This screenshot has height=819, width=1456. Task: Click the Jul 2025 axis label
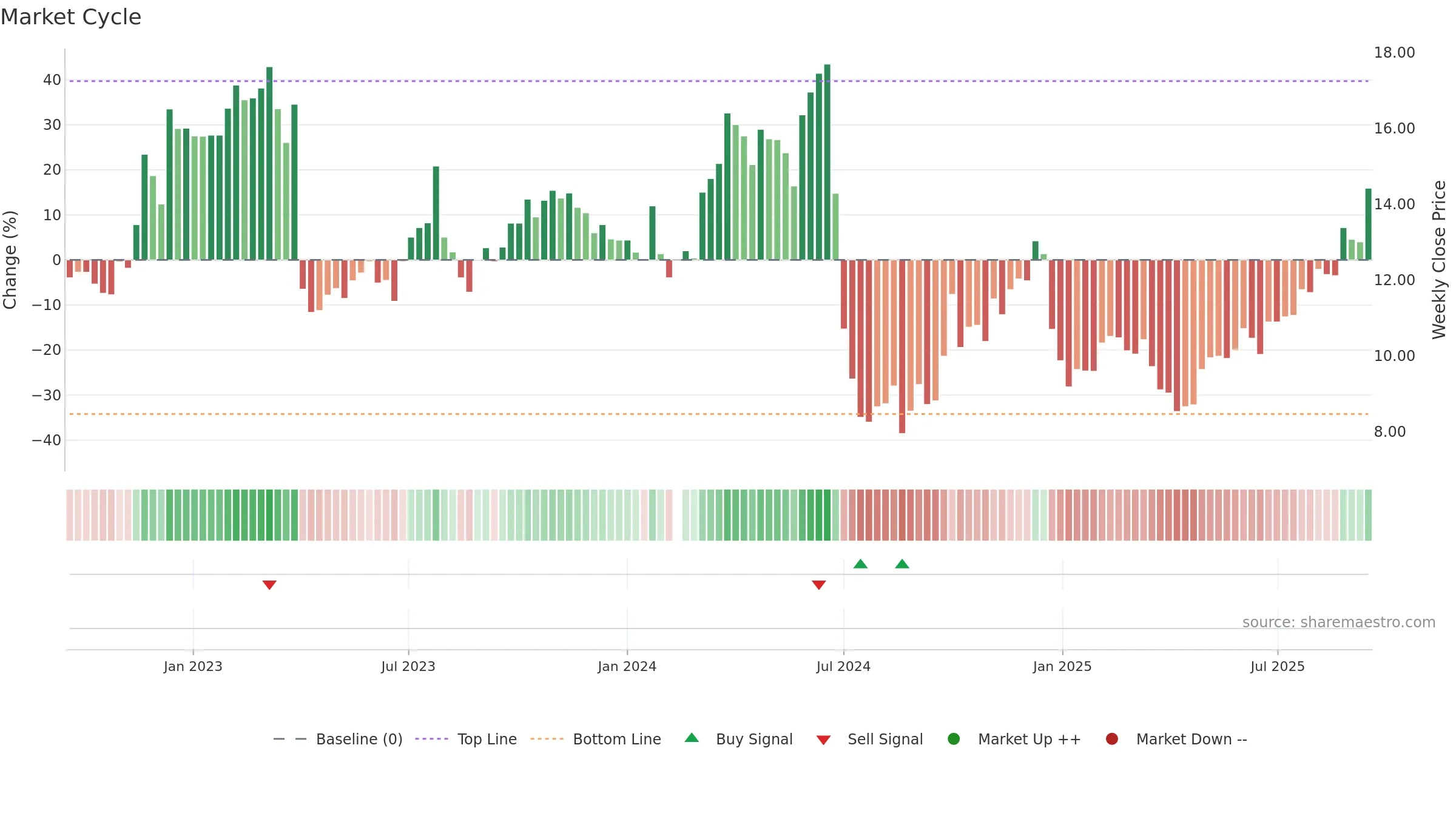click(x=1278, y=667)
